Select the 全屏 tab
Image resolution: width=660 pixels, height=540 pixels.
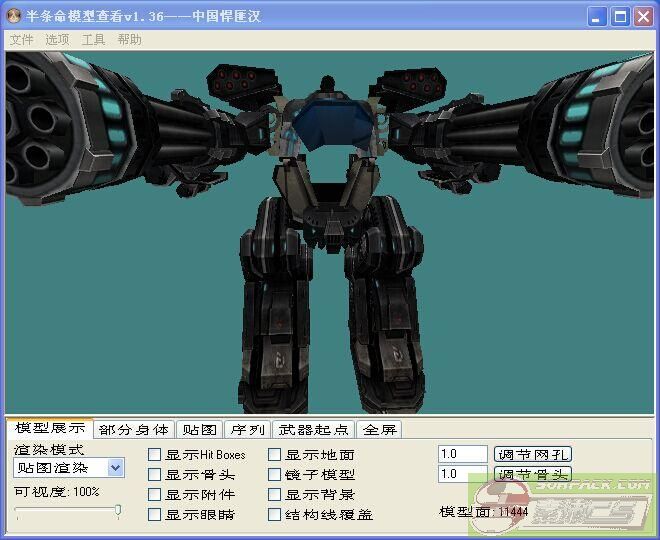click(379, 430)
